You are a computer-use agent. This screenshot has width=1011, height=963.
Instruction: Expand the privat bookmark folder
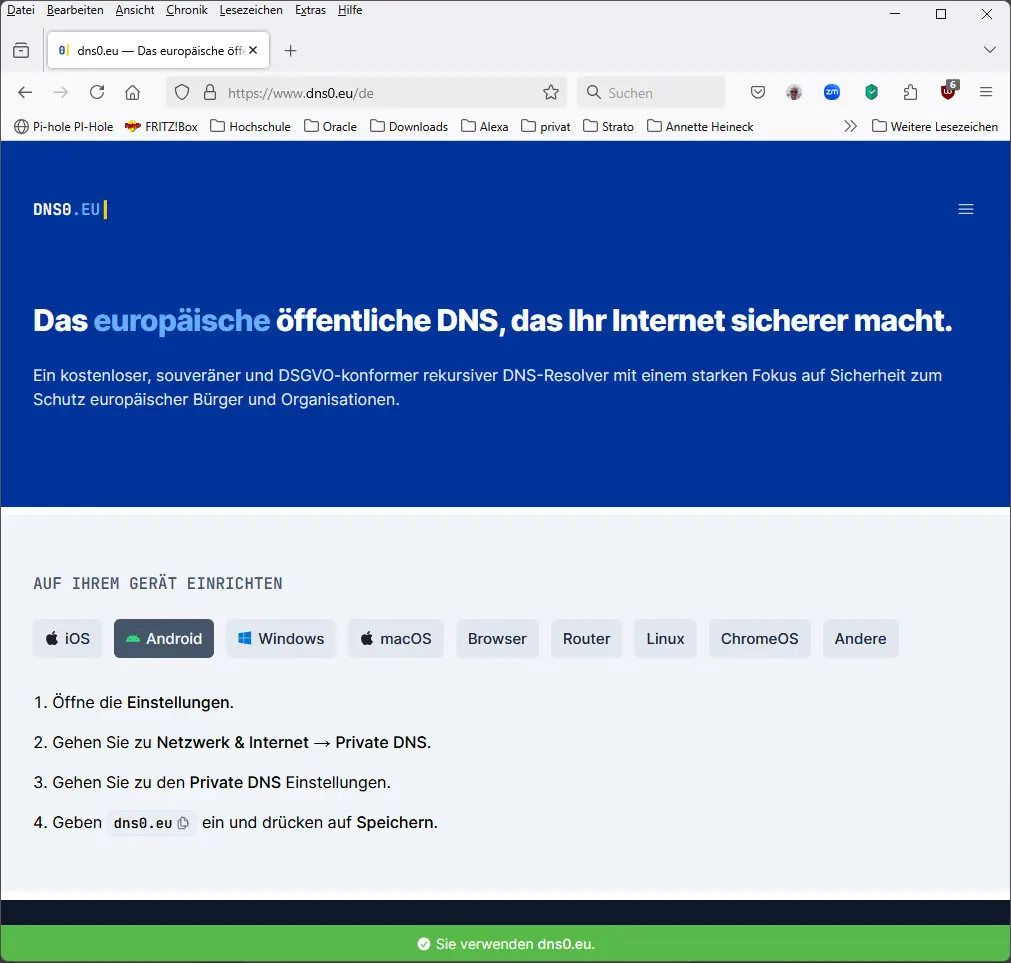pyautogui.click(x=546, y=126)
